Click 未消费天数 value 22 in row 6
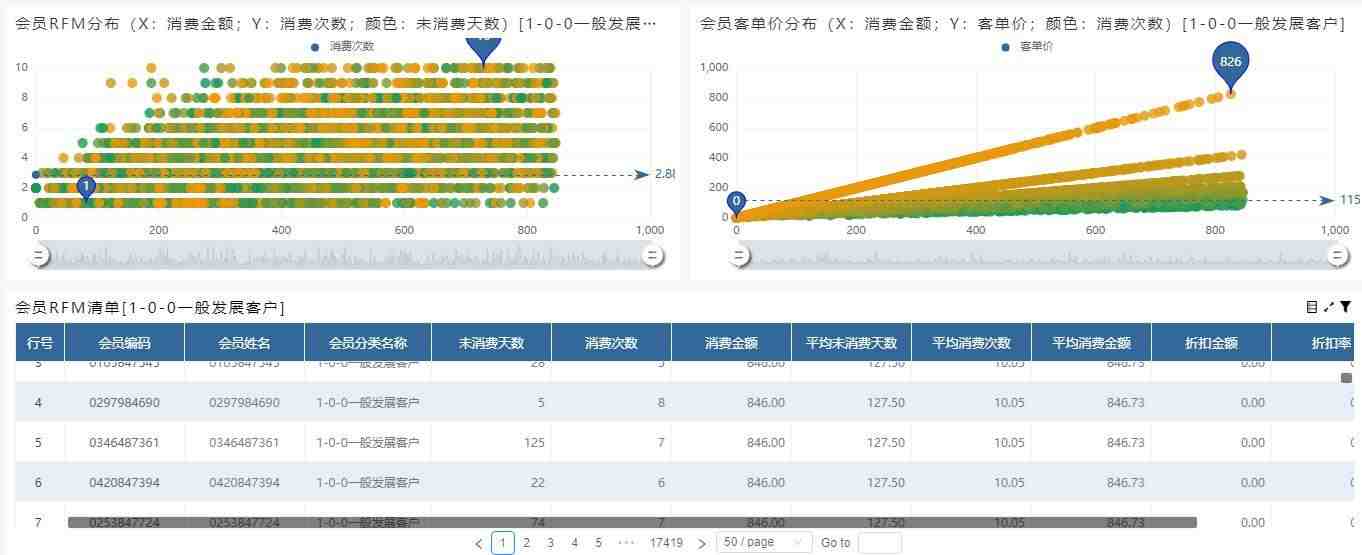This screenshot has height=555, width=1362. click(x=491, y=483)
